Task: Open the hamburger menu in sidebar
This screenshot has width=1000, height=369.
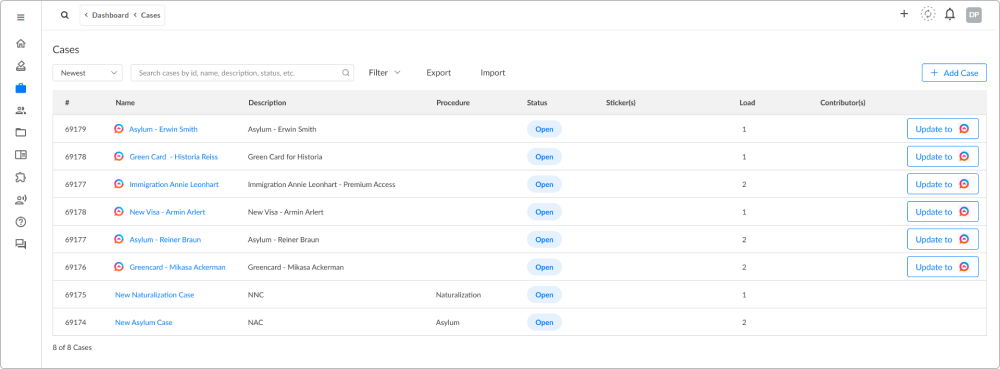Action: (x=20, y=17)
